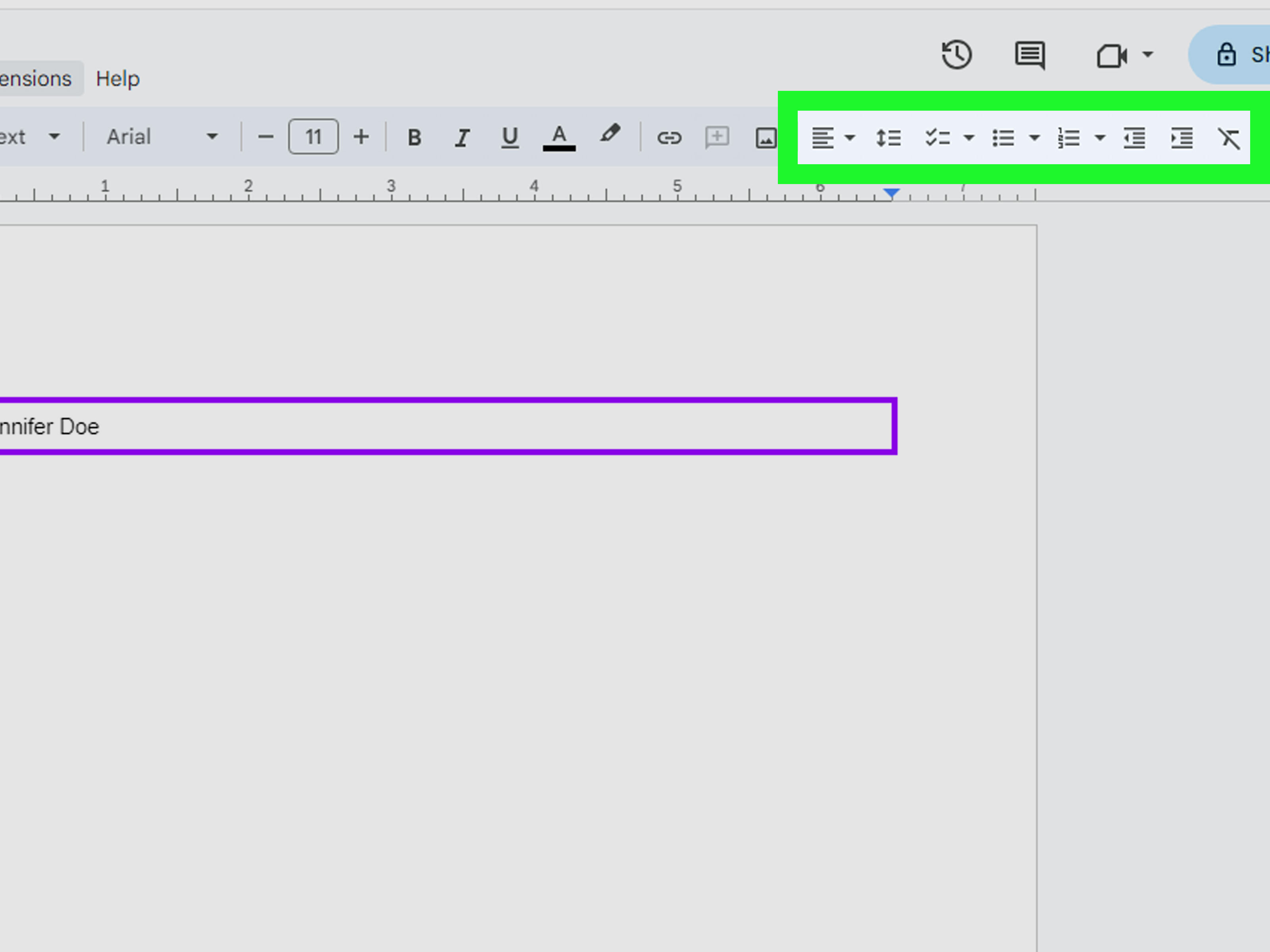The height and width of the screenshot is (952, 1270).
Task: Insert a checklist
Action: (937, 138)
